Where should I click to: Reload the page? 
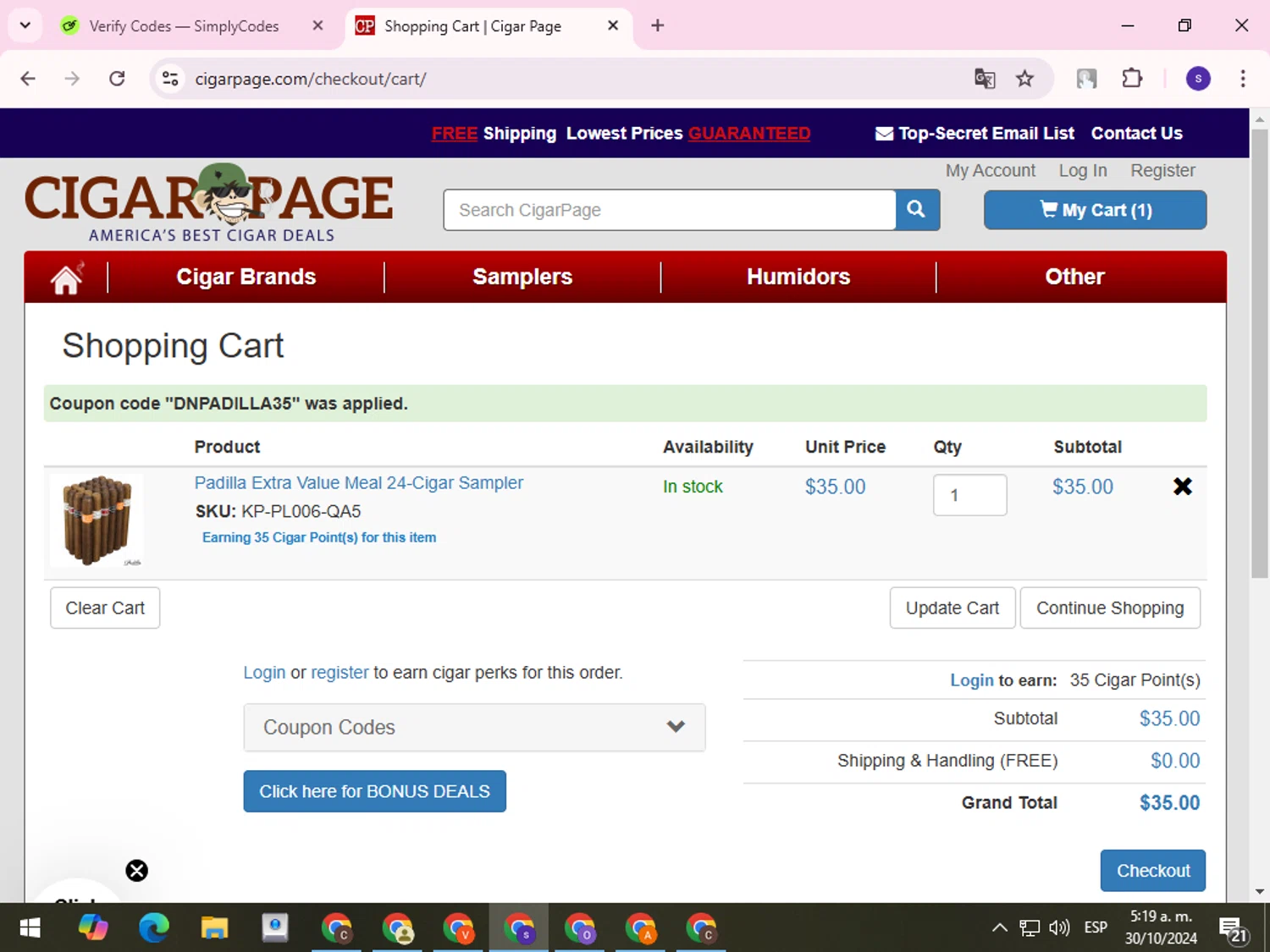click(x=117, y=79)
